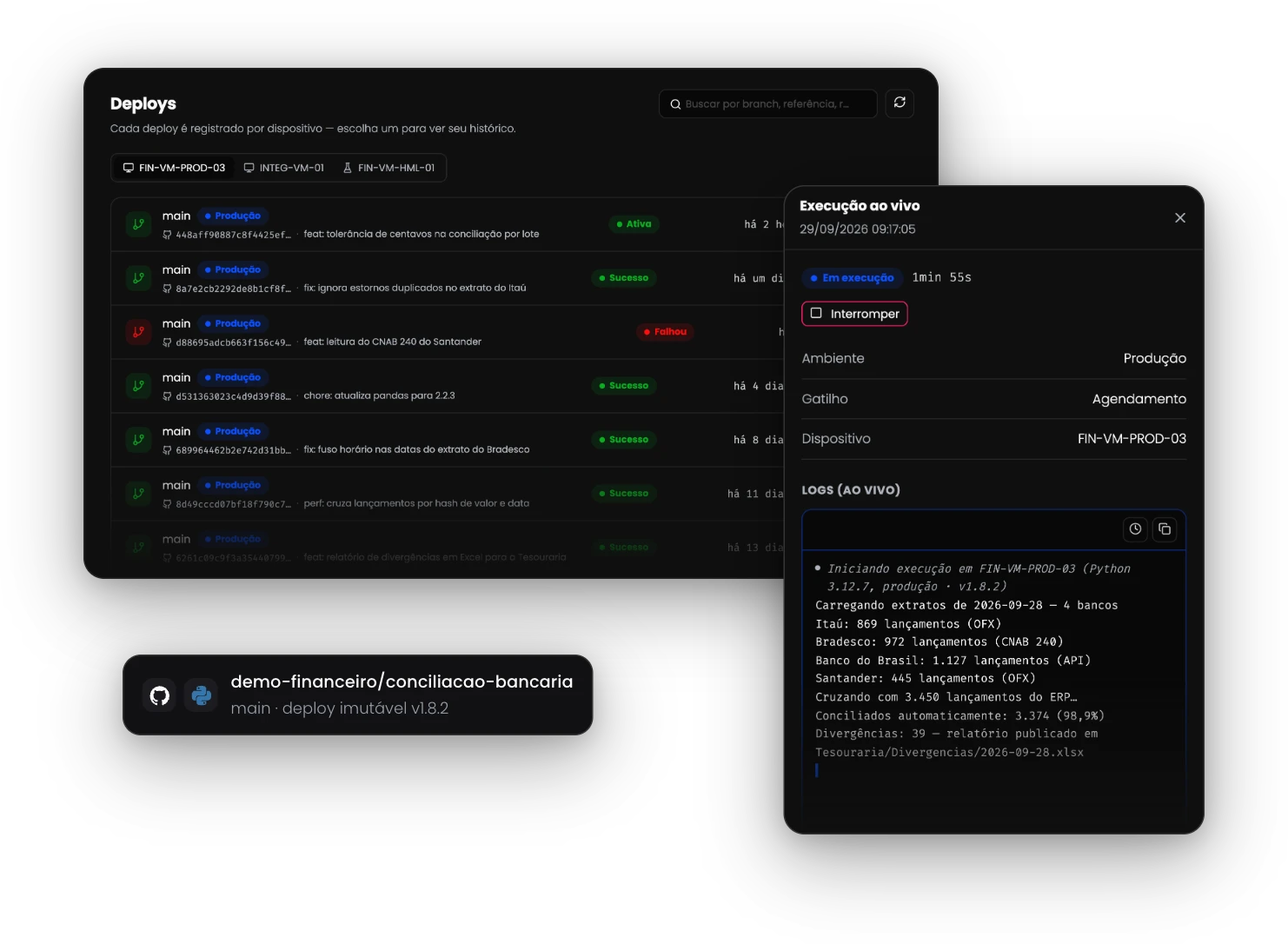Click branch icon of the Itaú estornos deploy
Image resolution: width=1288 pixels, height=944 pixels.
(x=138, y=278)
